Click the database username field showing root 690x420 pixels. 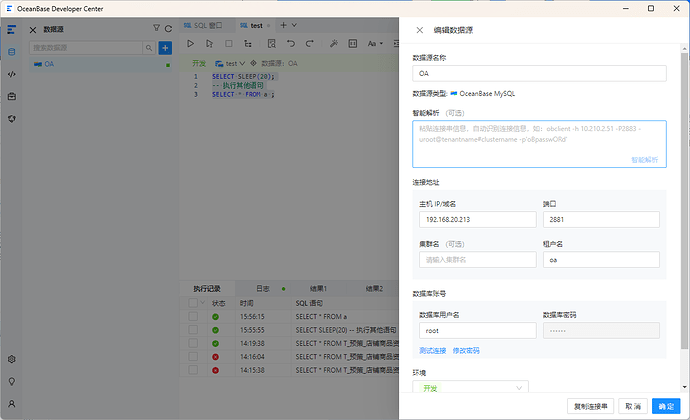click(477, 331)
